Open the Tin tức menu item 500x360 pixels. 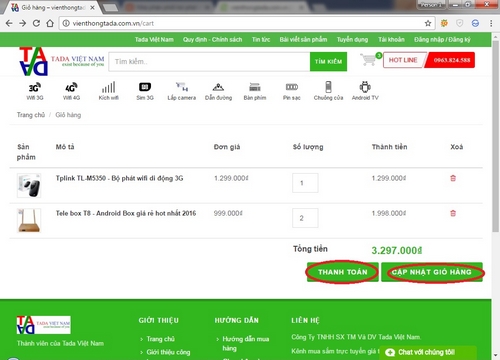261,40
